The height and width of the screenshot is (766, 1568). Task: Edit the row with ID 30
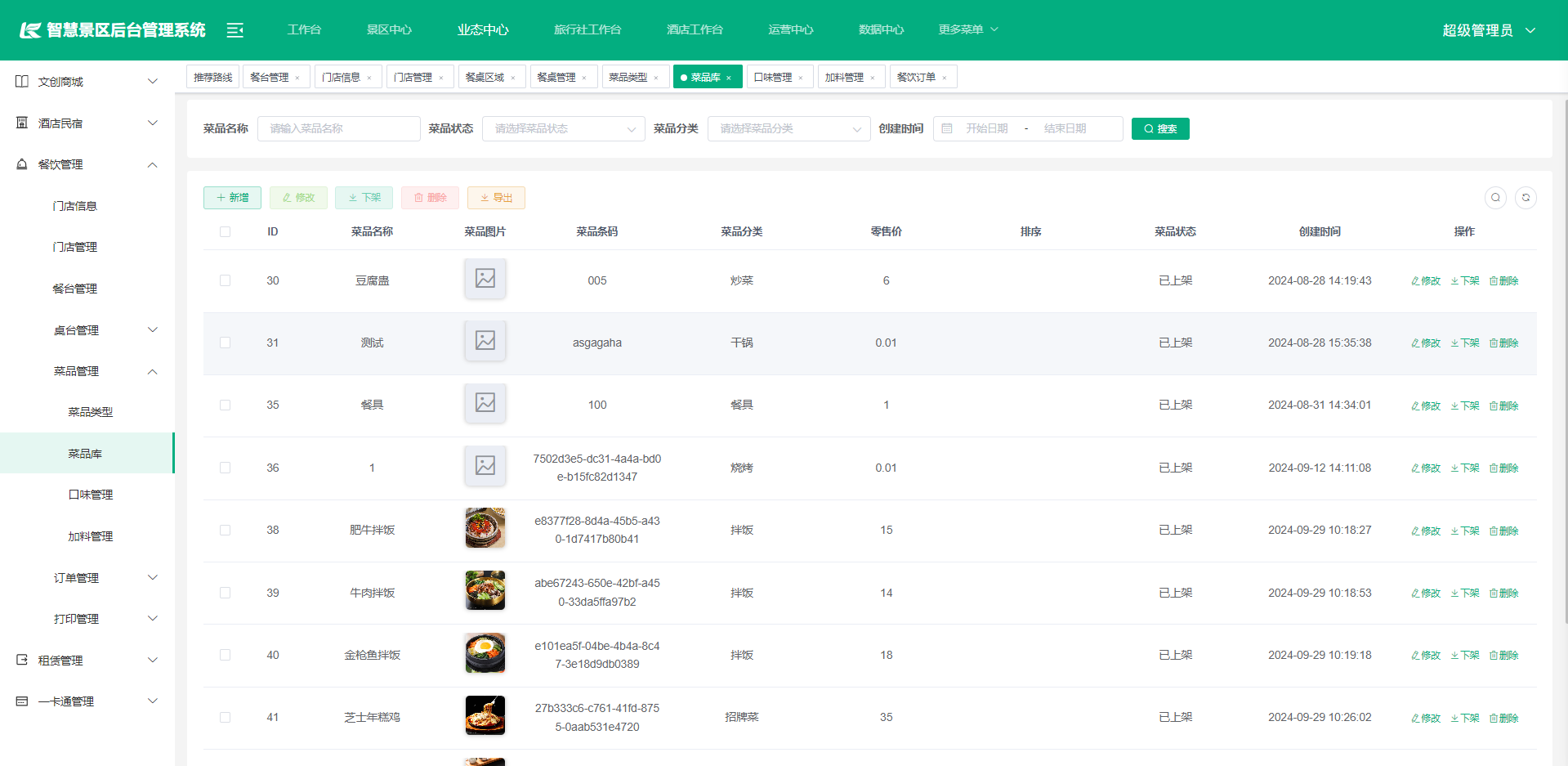pos(1426,281)
